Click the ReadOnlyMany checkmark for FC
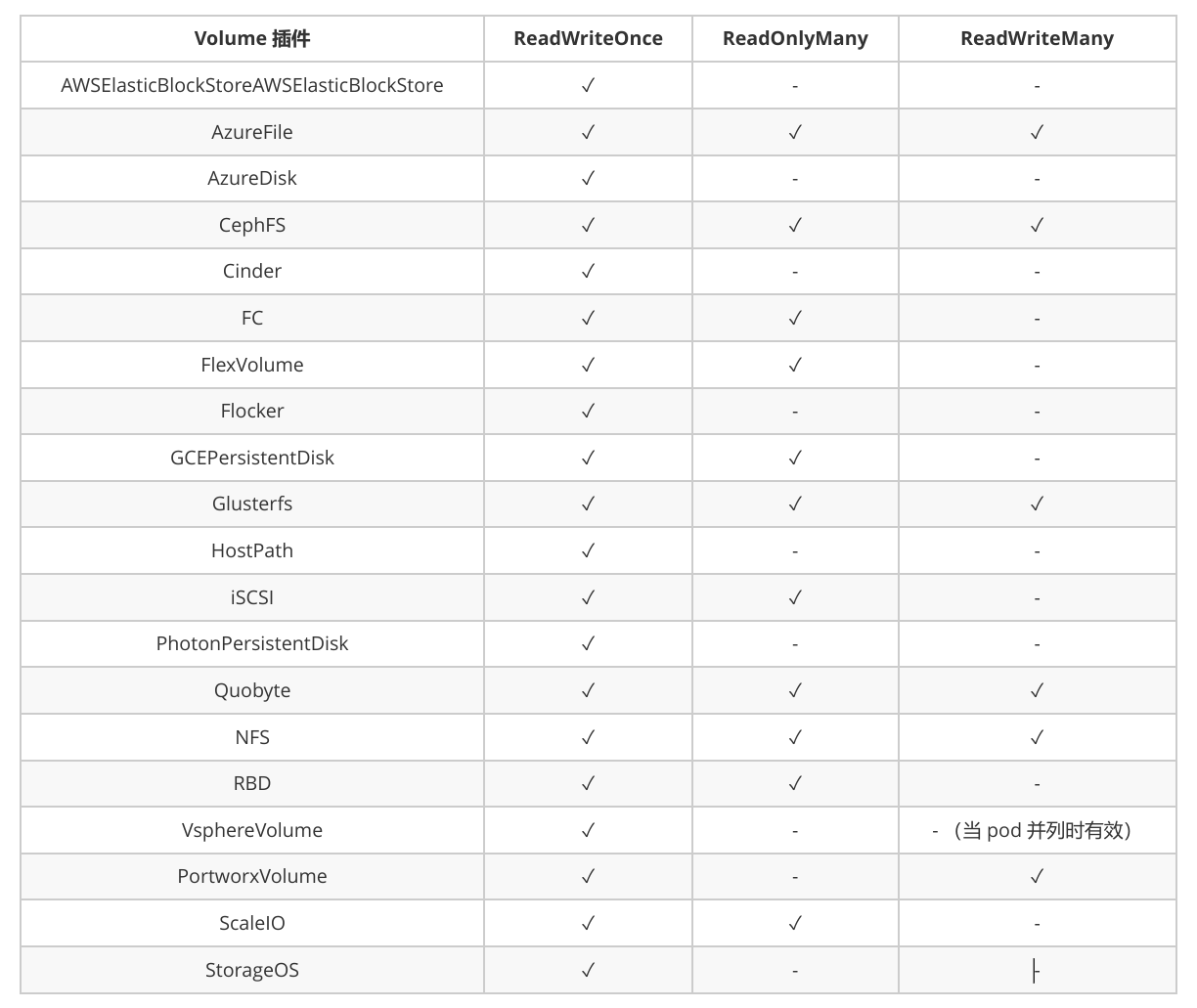 tap(795, 318)
